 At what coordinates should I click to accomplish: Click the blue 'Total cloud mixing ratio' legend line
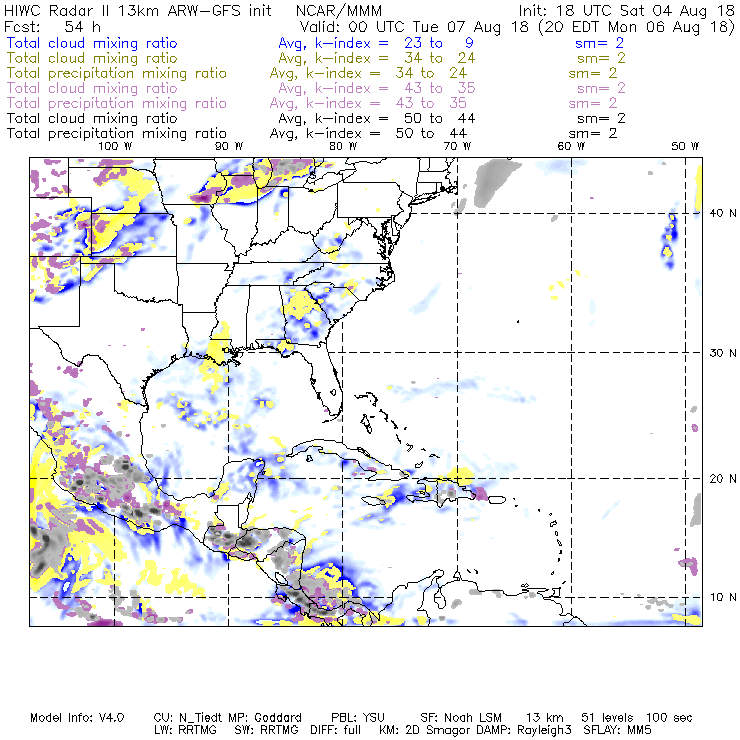(x=92, y=43)
